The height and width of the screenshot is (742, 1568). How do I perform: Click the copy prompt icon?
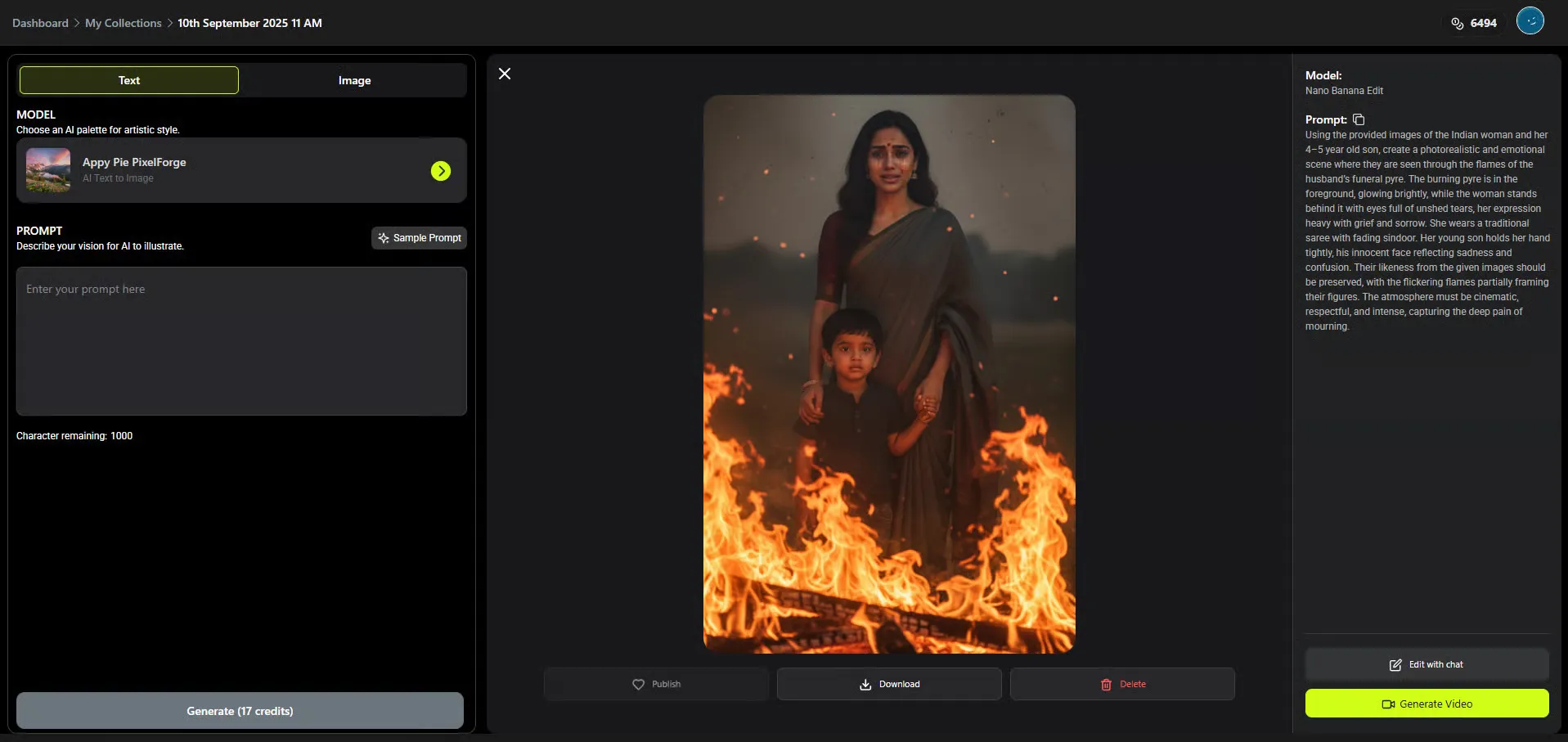(1359, 119)
